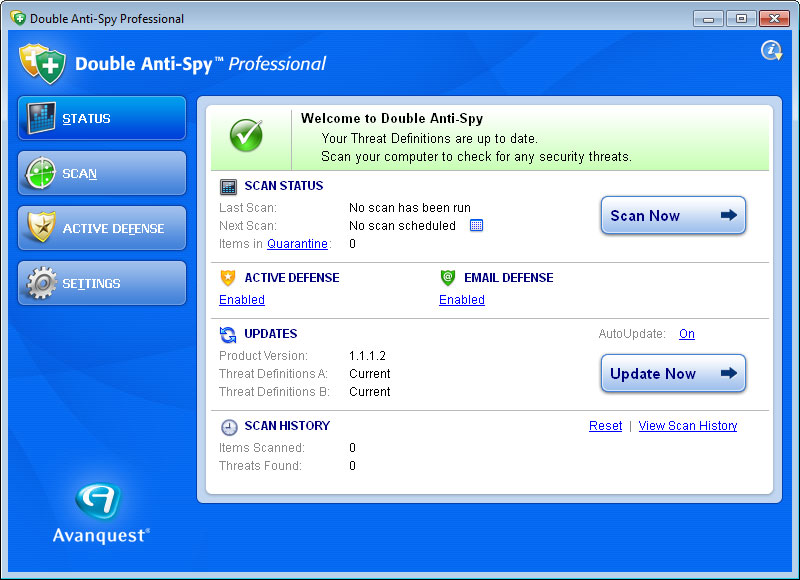Open the Quarantine link
Image resolution: width=800 pixels, height=580 pixels.
pyautogui.click(x=297, y=244)
